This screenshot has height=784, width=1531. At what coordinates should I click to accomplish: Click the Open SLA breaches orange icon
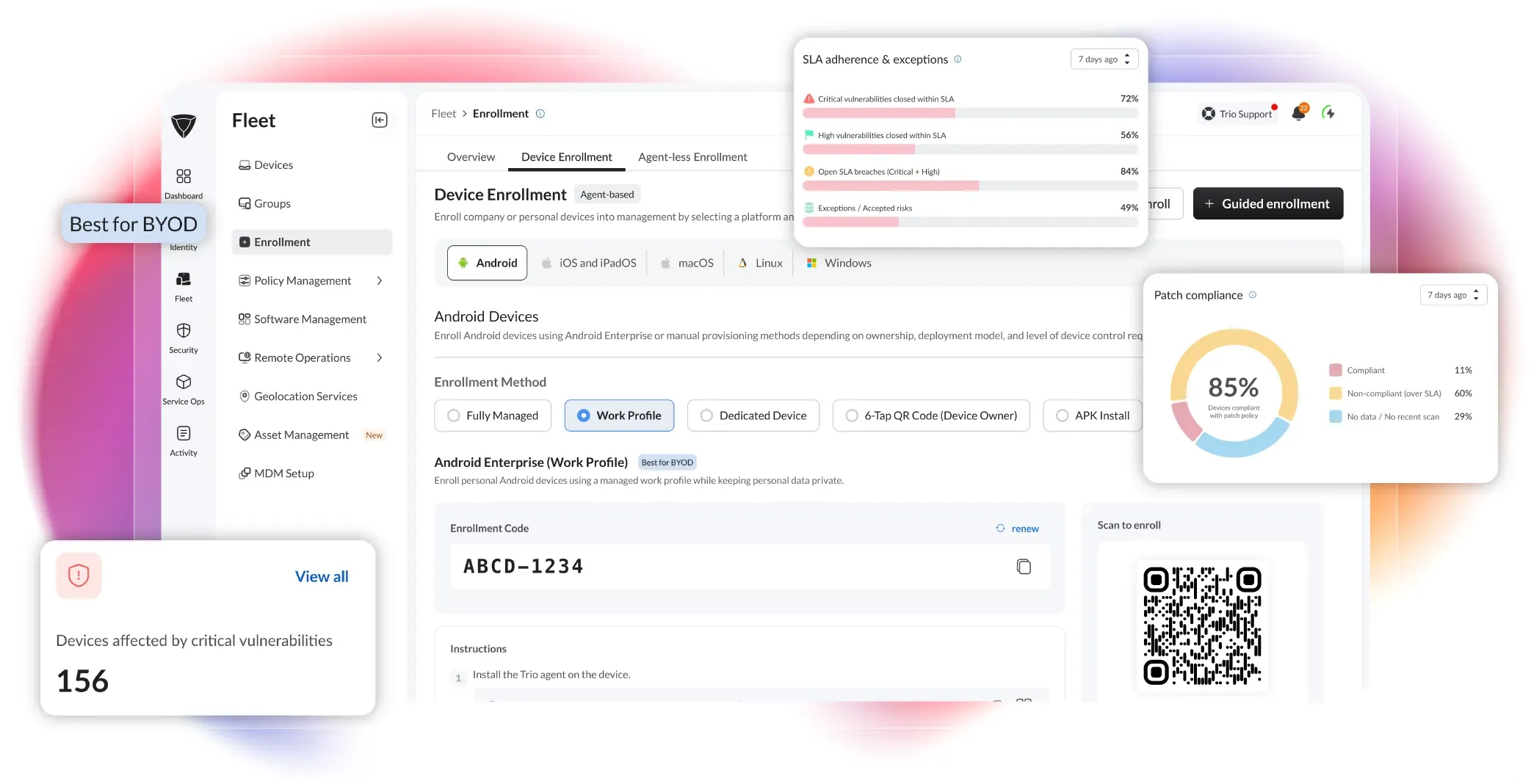[x=808, y=171]
